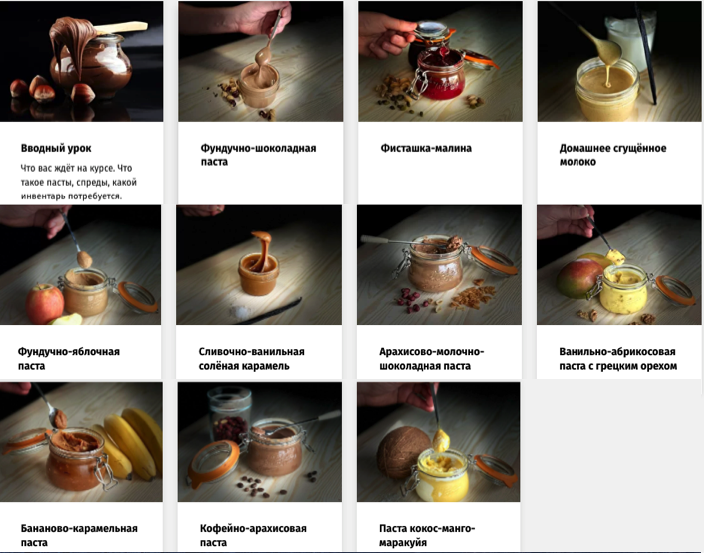
Task: Select the Ванильно-абрикосовая паста photo with mango
Action: coord(619,265)
